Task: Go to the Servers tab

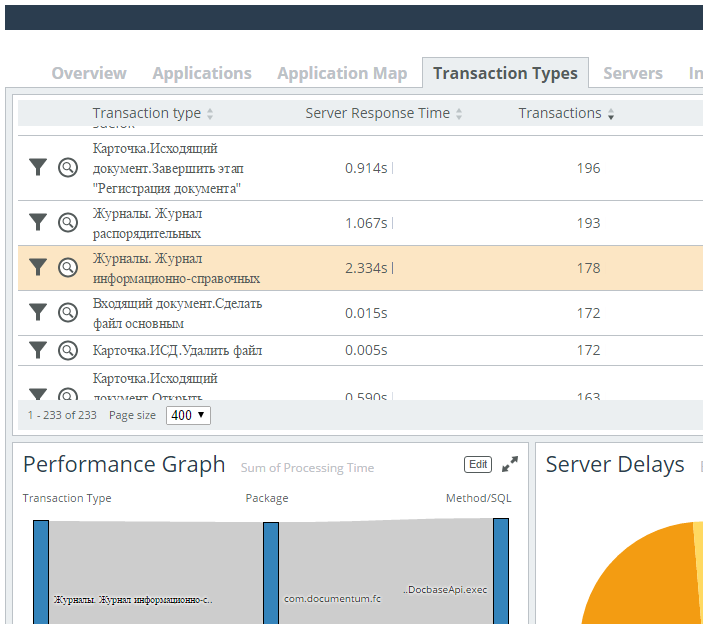Action: coord(633,73)
